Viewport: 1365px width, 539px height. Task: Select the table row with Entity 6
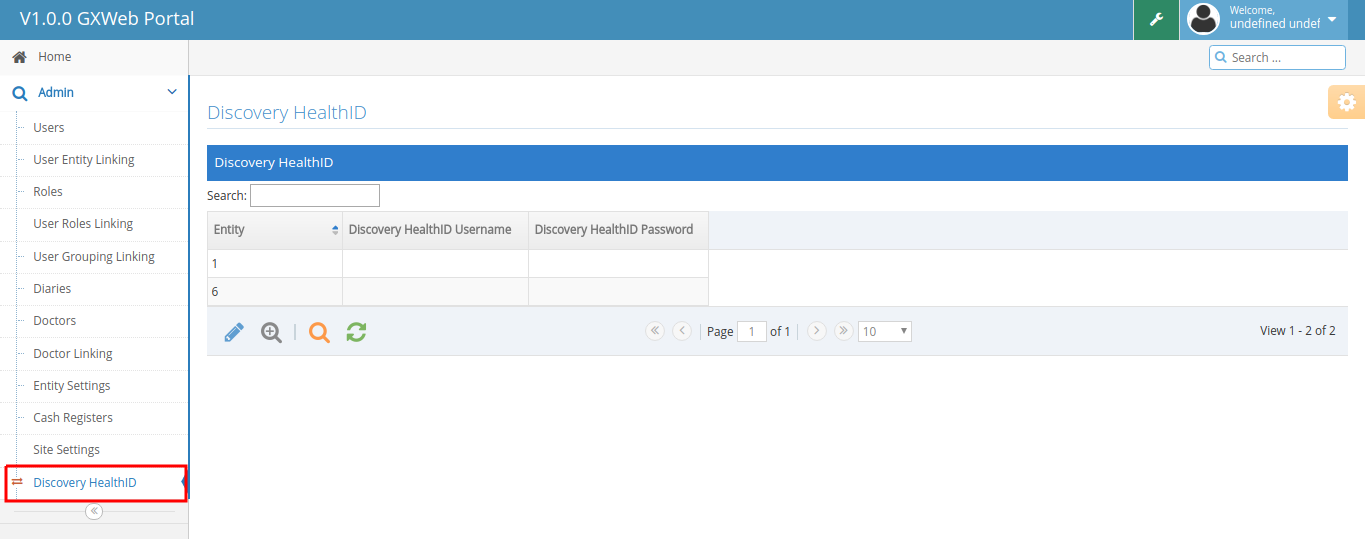click(457, 292)
